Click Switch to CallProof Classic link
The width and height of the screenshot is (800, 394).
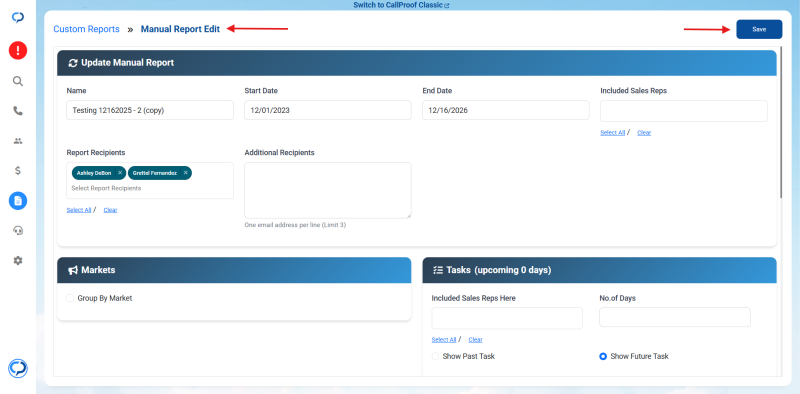[398, 5]
